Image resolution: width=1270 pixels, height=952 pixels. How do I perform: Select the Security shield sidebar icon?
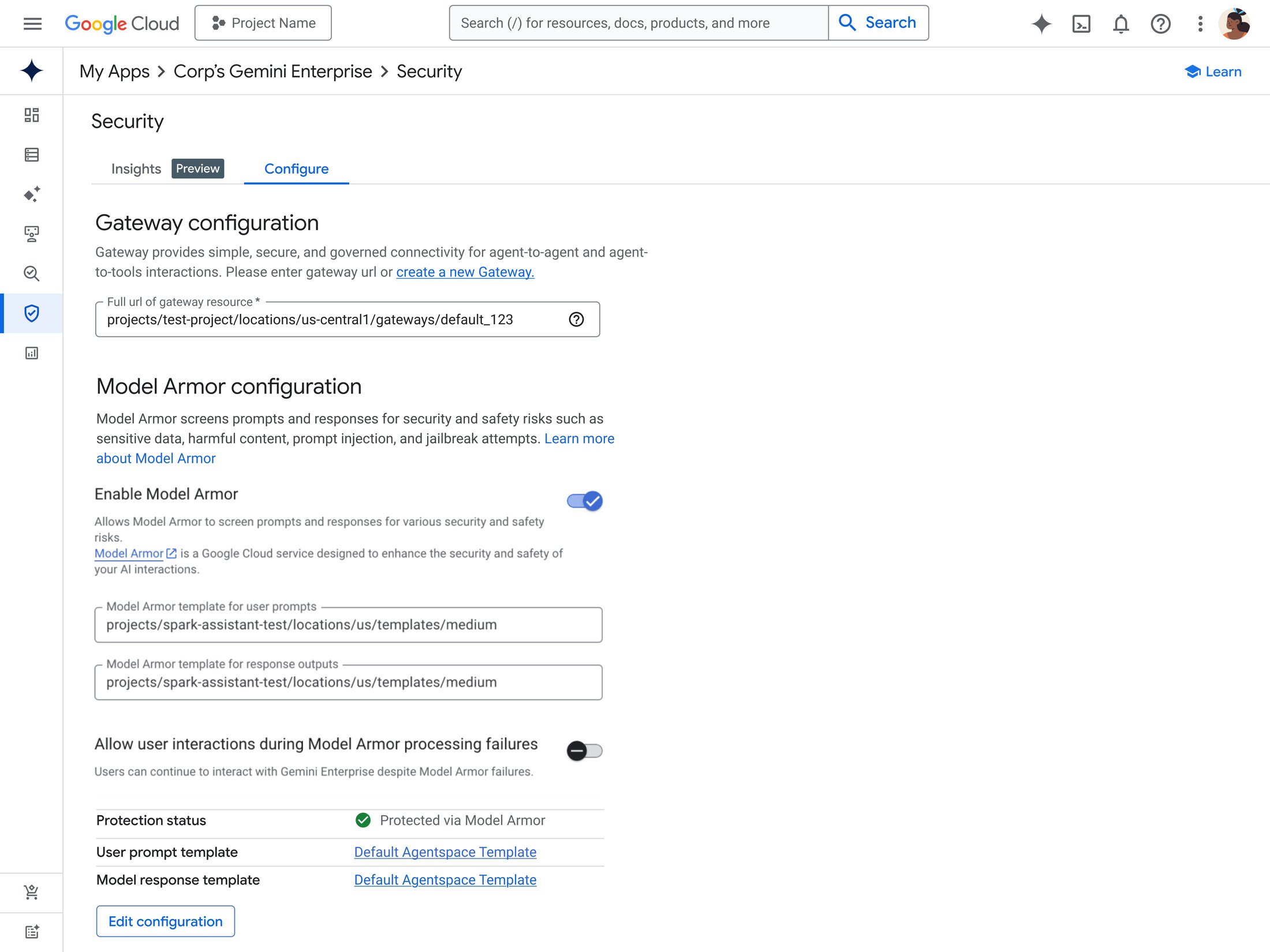click(x=32, y=313)
